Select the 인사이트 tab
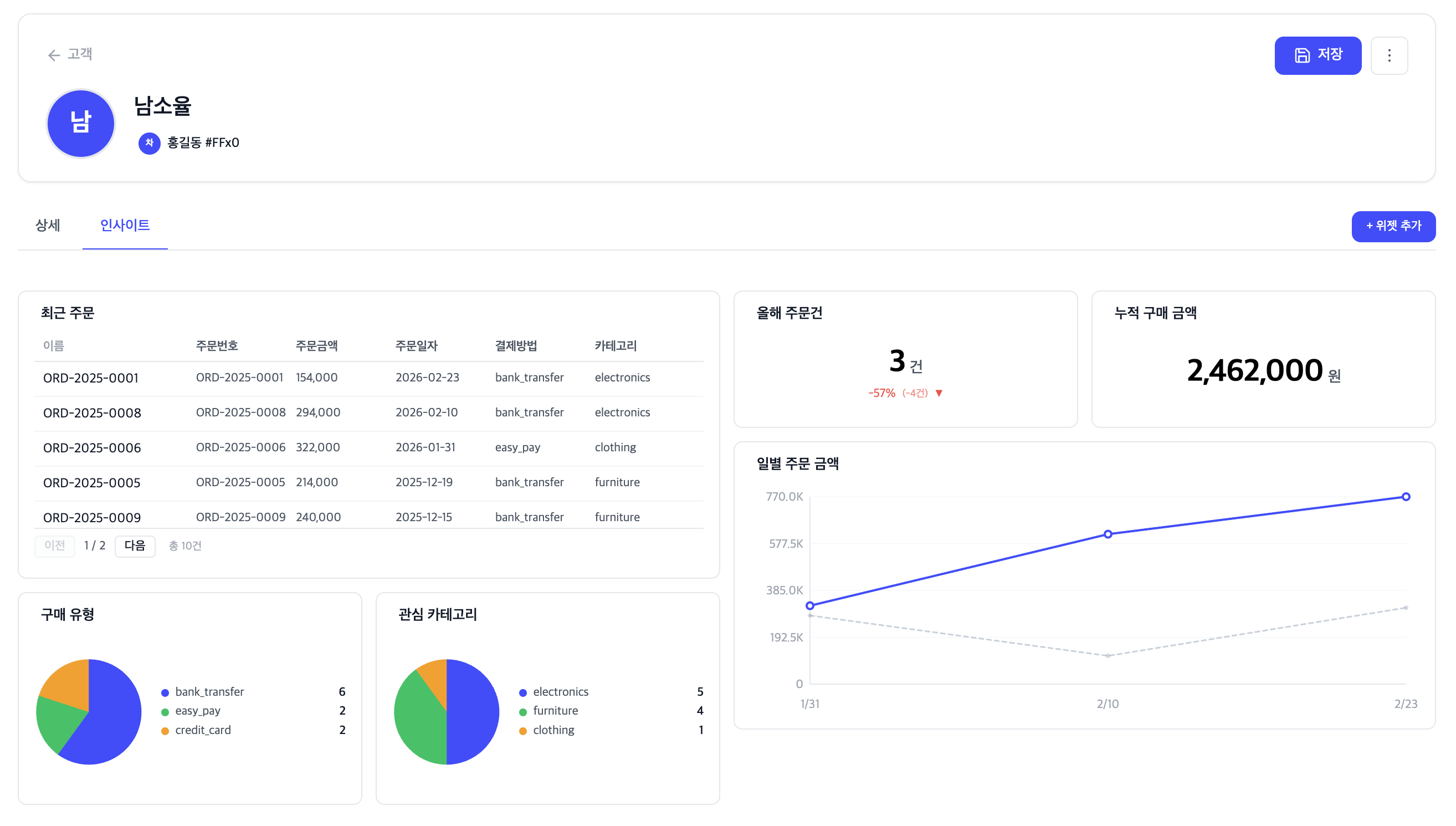This screenshot has width=1456, height=826. (125, 225)
